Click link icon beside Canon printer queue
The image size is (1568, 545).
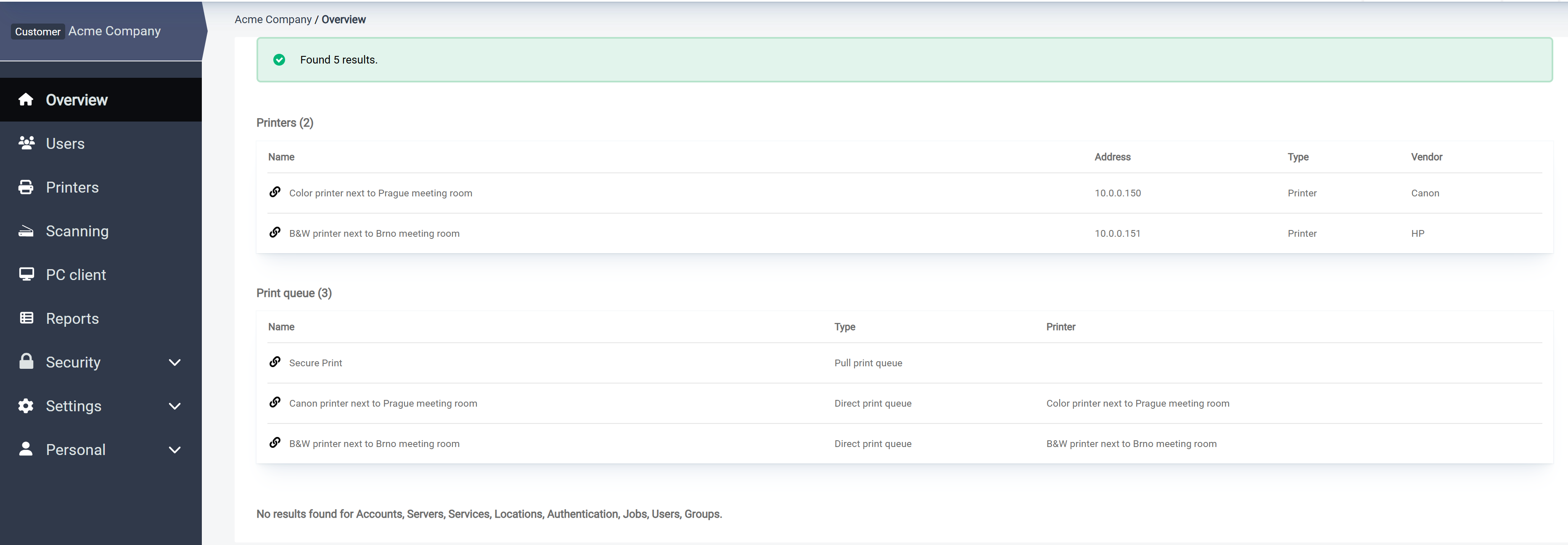click(275, 402)
